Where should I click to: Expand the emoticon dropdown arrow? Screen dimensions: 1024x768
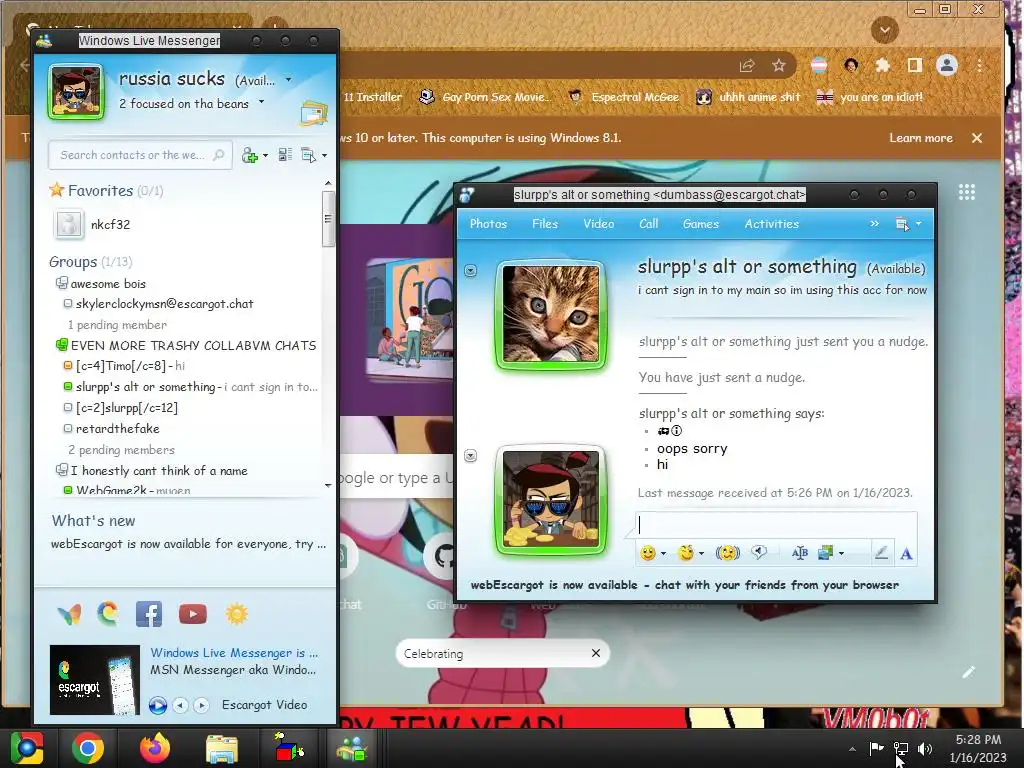[x=663, y=554]
